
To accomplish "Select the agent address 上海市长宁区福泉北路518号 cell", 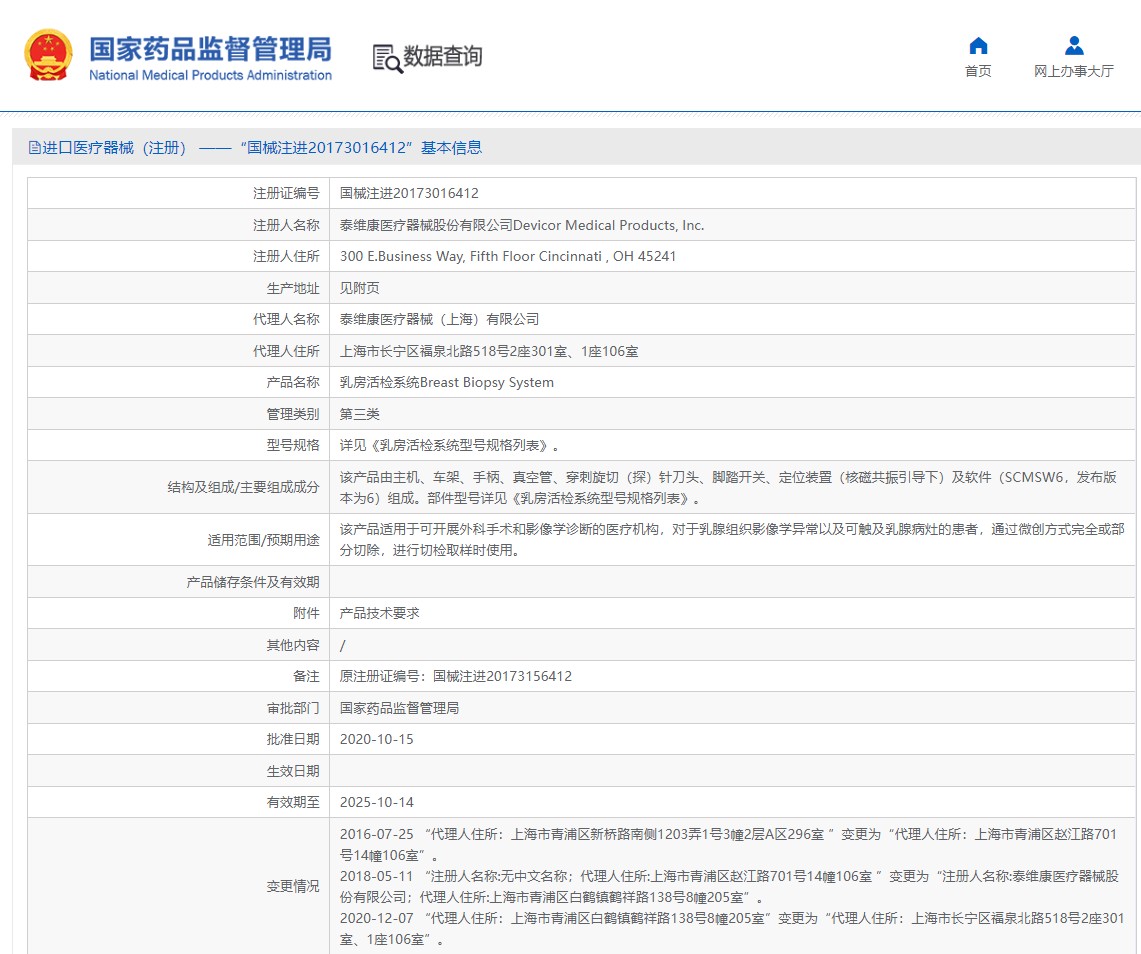I will point(732,351).
